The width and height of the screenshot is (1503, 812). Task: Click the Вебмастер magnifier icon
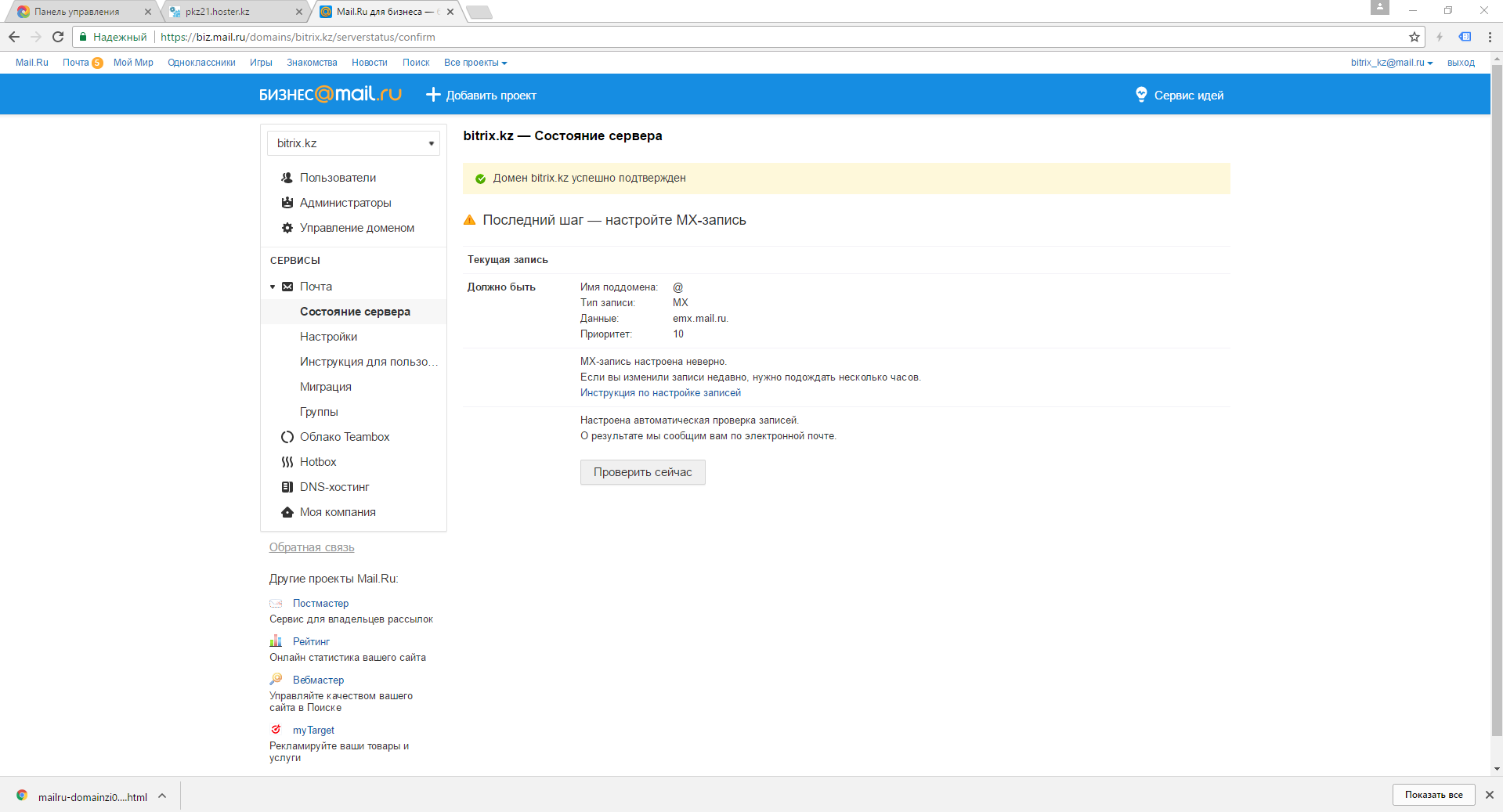coord(276,680)
